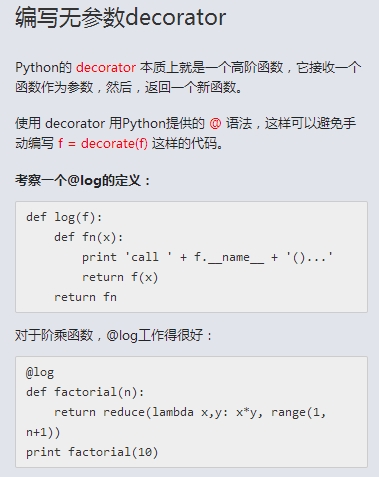Click the paragraph starting with Python的

pyautogui.click(x=188, y=77)
